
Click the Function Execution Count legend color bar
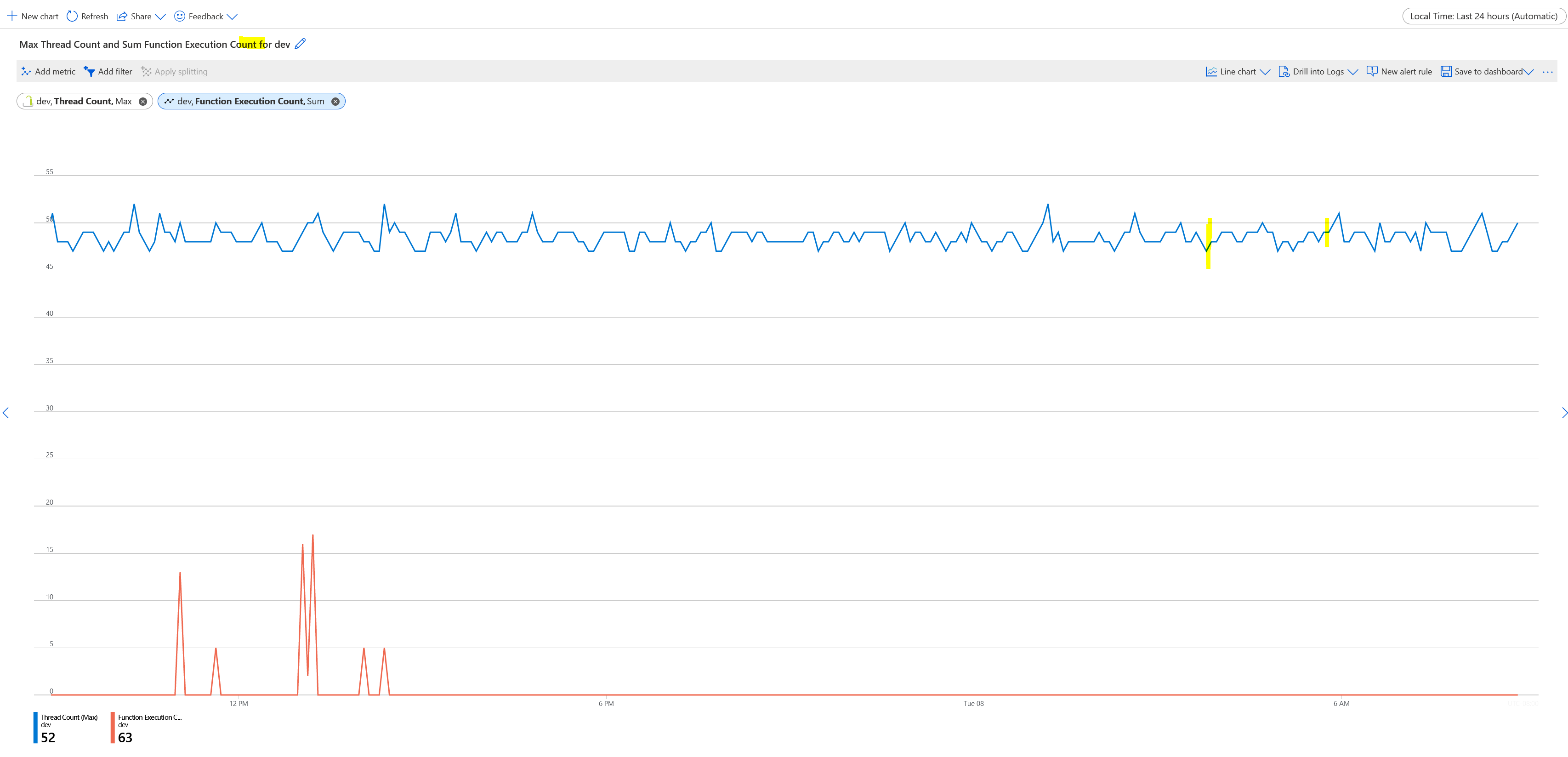click(x=112, y=728)
